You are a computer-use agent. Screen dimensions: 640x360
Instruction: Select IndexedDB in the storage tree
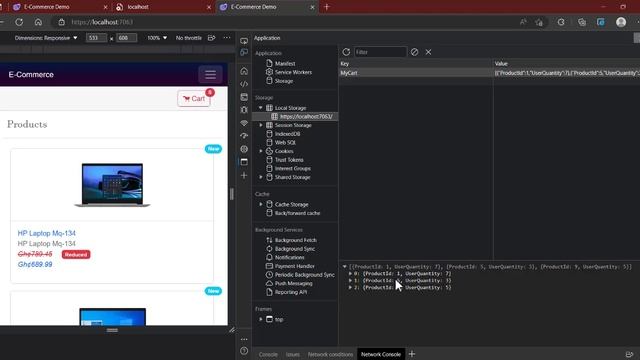click(287, 134)
